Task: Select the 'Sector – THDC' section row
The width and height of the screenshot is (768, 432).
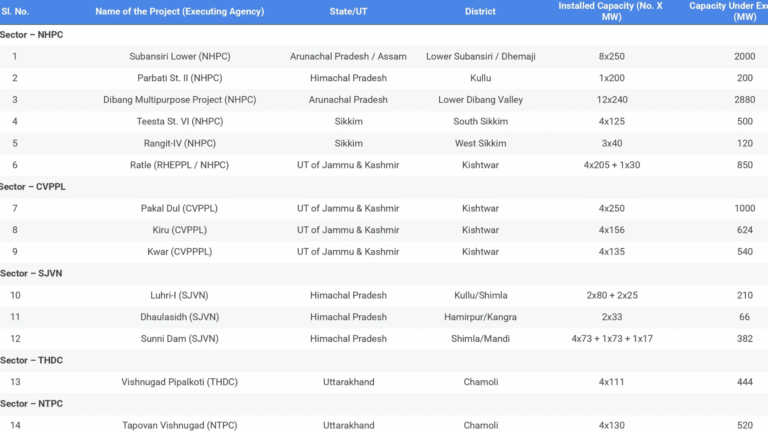Action: tap(384, 360)
